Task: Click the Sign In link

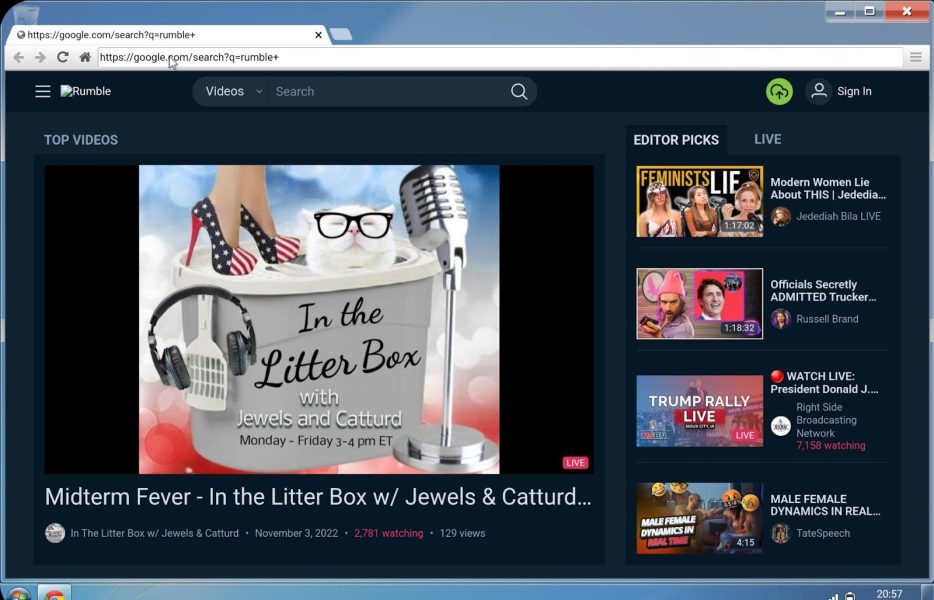Action: pyautogui.click(x=854, y=91)
